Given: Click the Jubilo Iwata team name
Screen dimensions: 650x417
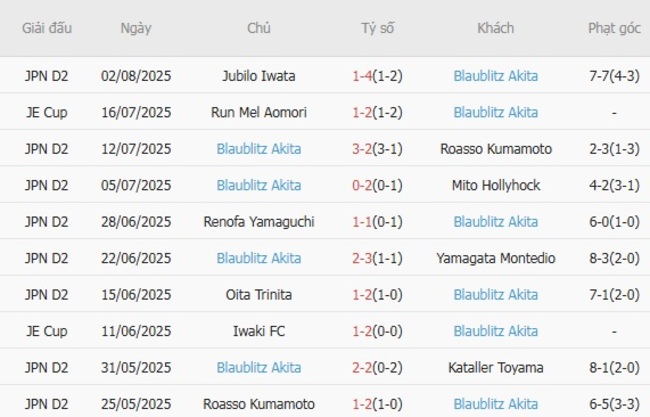Looking at the screenshot, I should (x=259, y=75).
